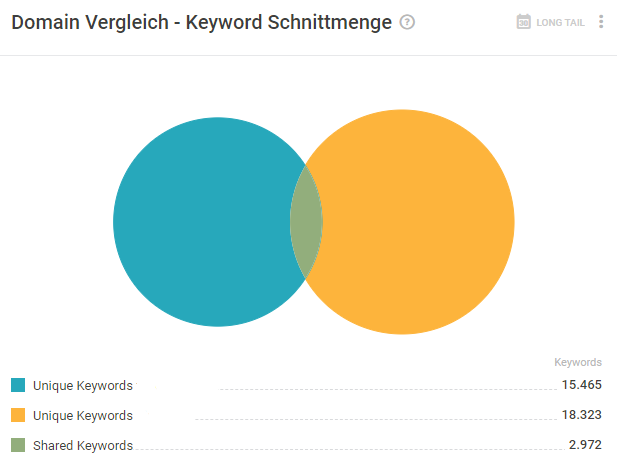
Task: Click the 2.972 shared keyword count
Action: [585, 445]
